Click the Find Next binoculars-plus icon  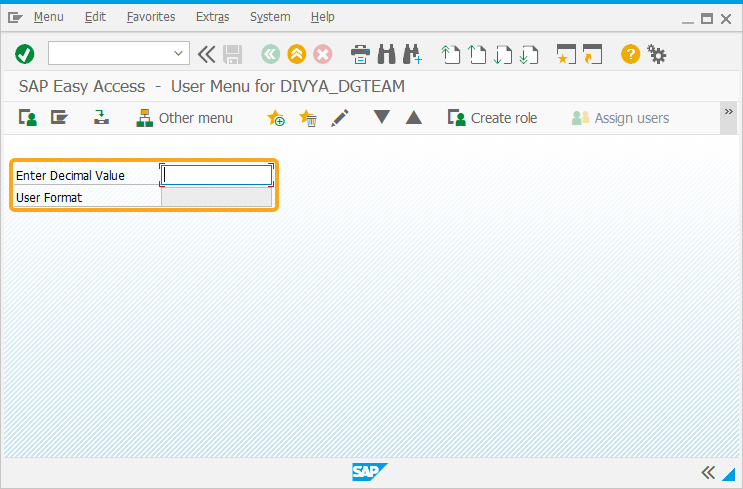coord(412,54)
